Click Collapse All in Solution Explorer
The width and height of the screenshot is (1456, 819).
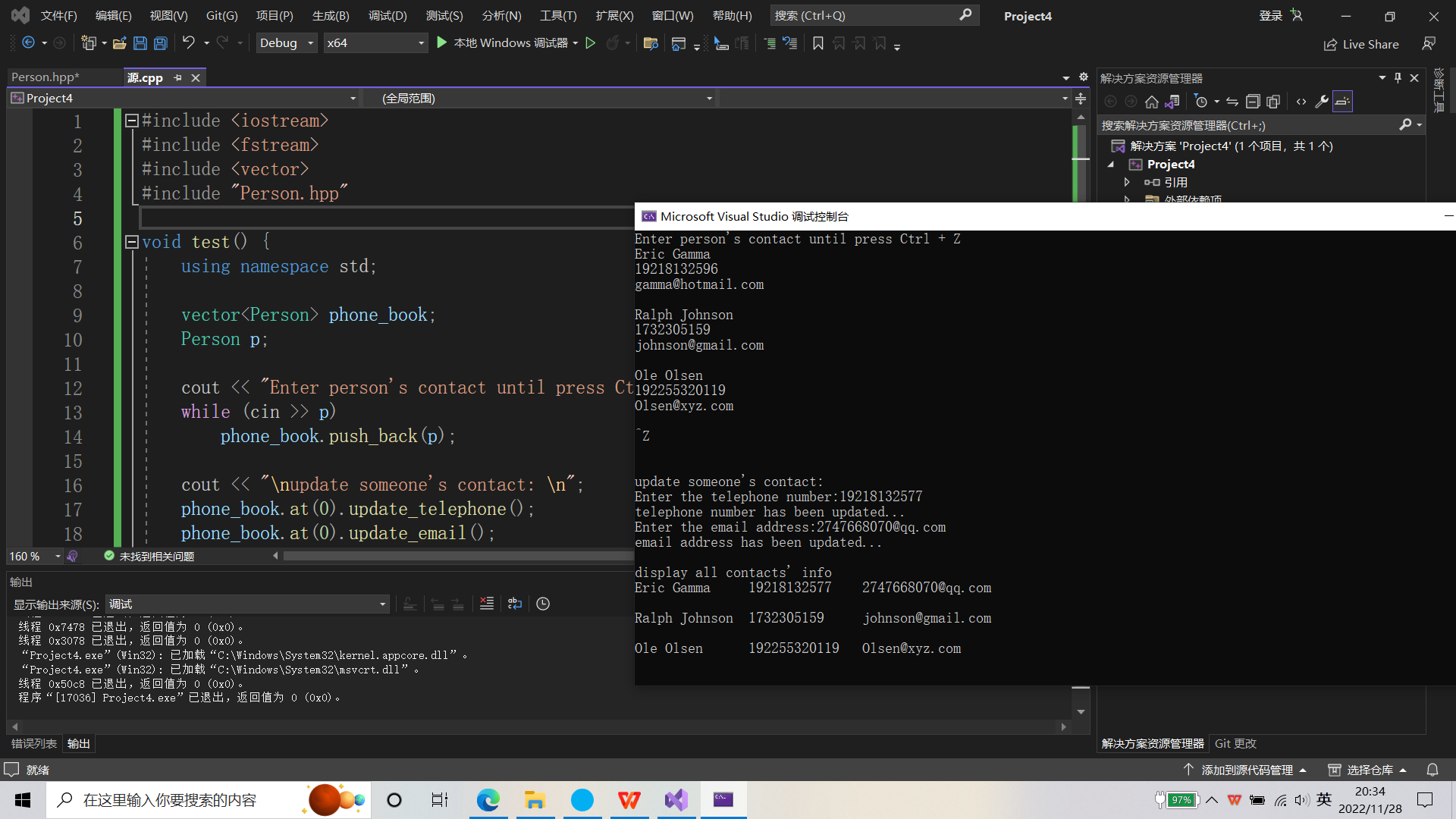click(1253, 102)
